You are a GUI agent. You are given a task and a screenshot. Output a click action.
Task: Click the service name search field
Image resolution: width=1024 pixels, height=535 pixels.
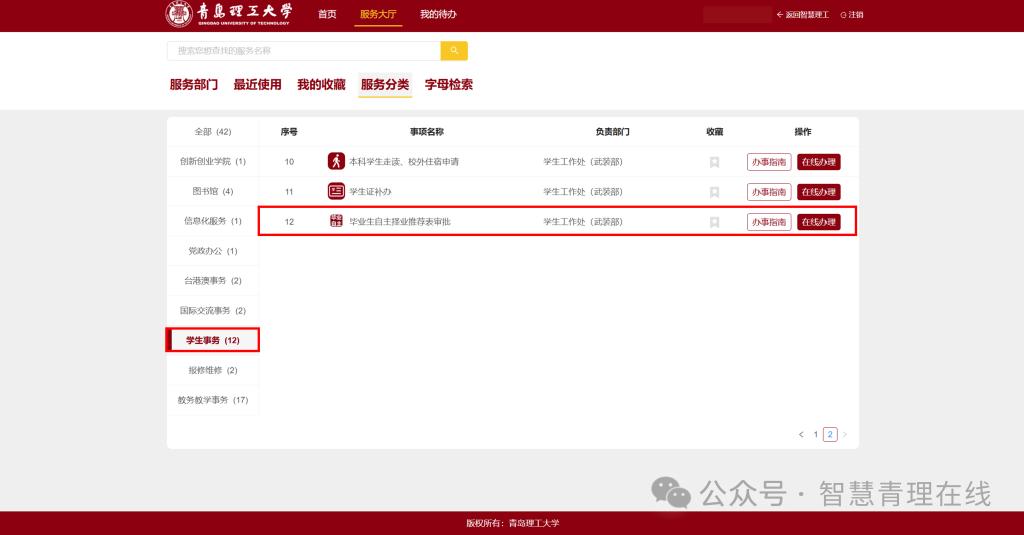[304, 50]
